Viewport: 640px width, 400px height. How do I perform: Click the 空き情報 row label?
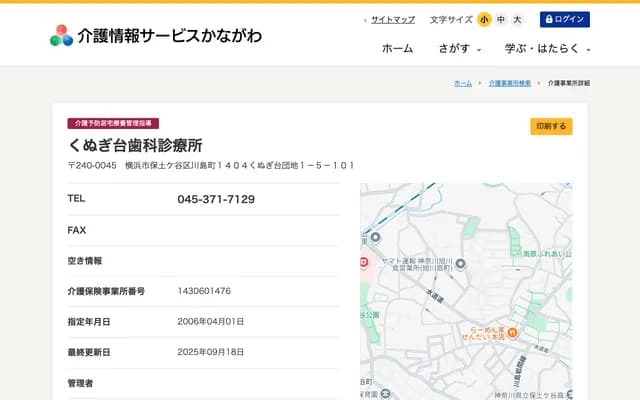[85, 261]
